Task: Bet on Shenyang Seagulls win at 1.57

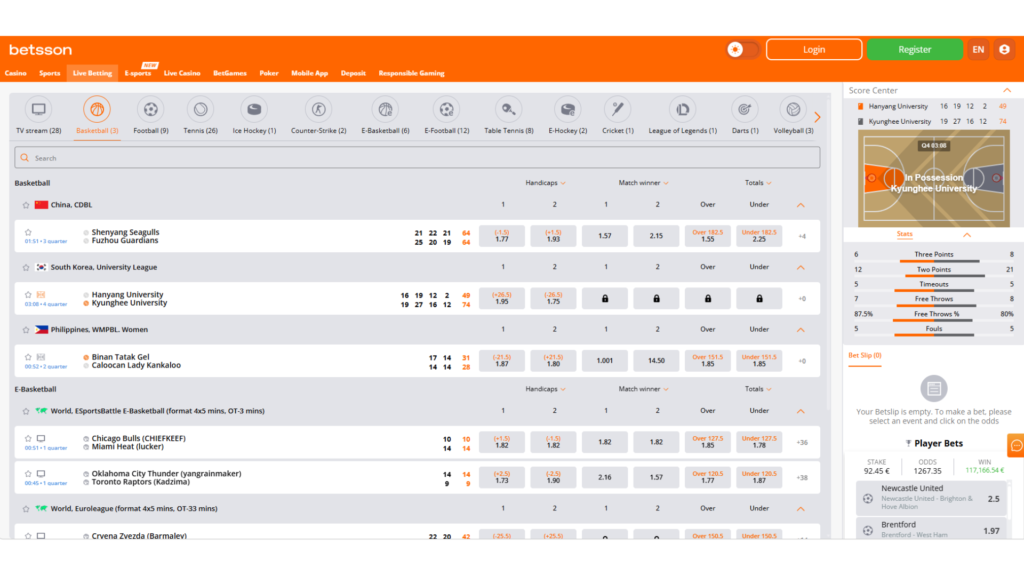Action: pyautogui.click(x=605, y=236)
